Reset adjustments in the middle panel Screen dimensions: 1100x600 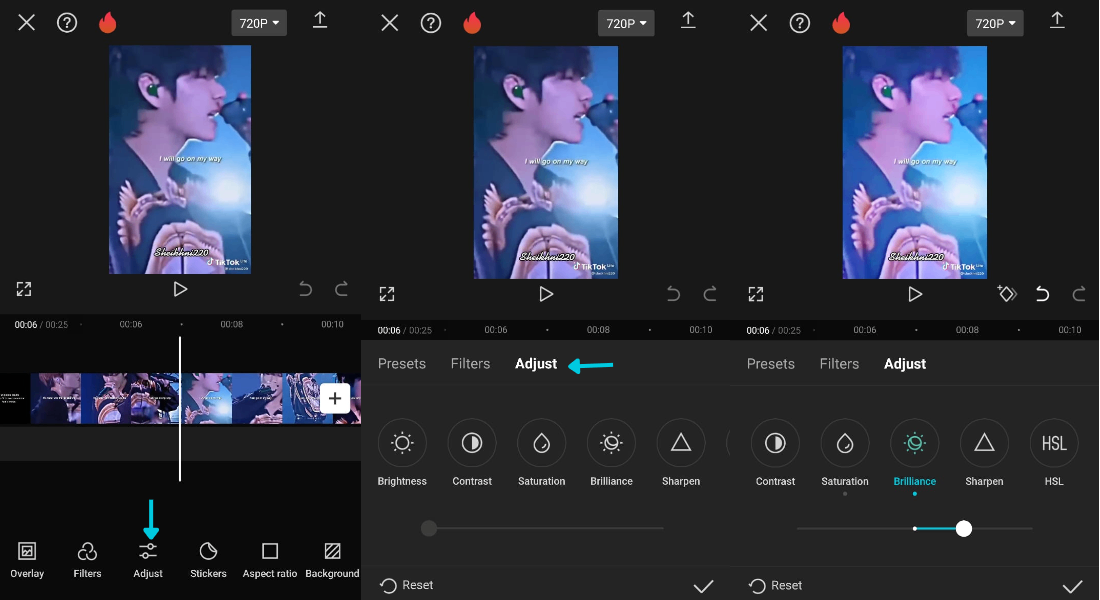click(406, 585)
